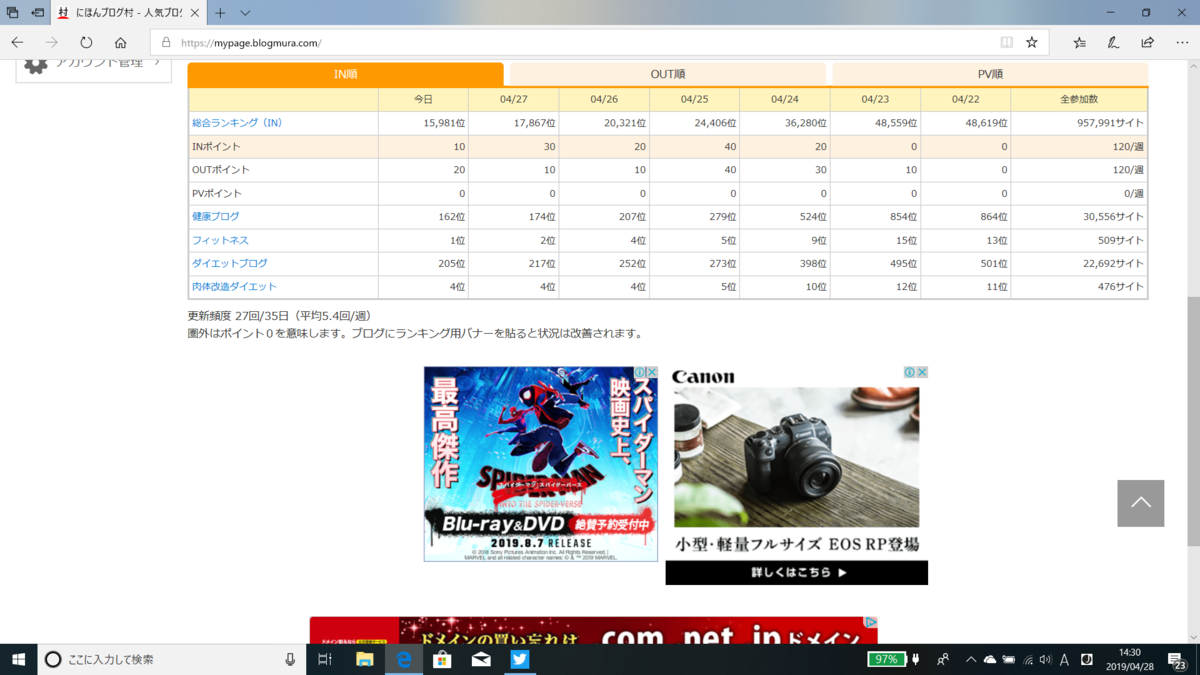
Task: Open the People icon in taskbar
Action: pos(943,659)
